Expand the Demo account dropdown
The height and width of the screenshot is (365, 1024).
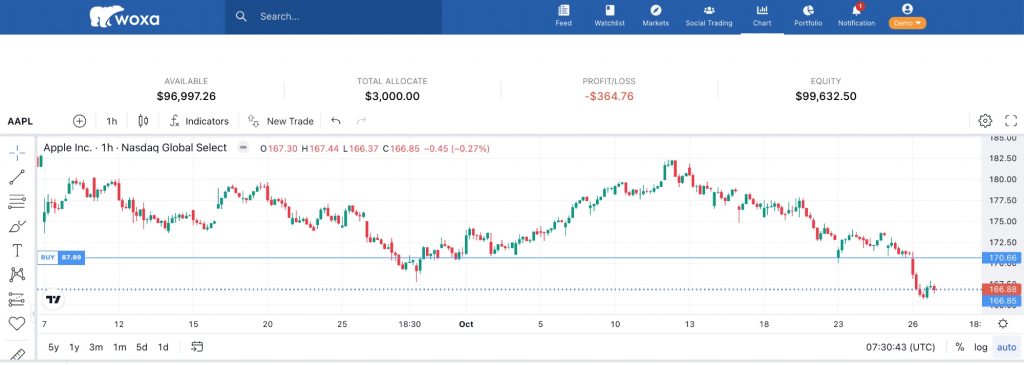pos(907,23)
